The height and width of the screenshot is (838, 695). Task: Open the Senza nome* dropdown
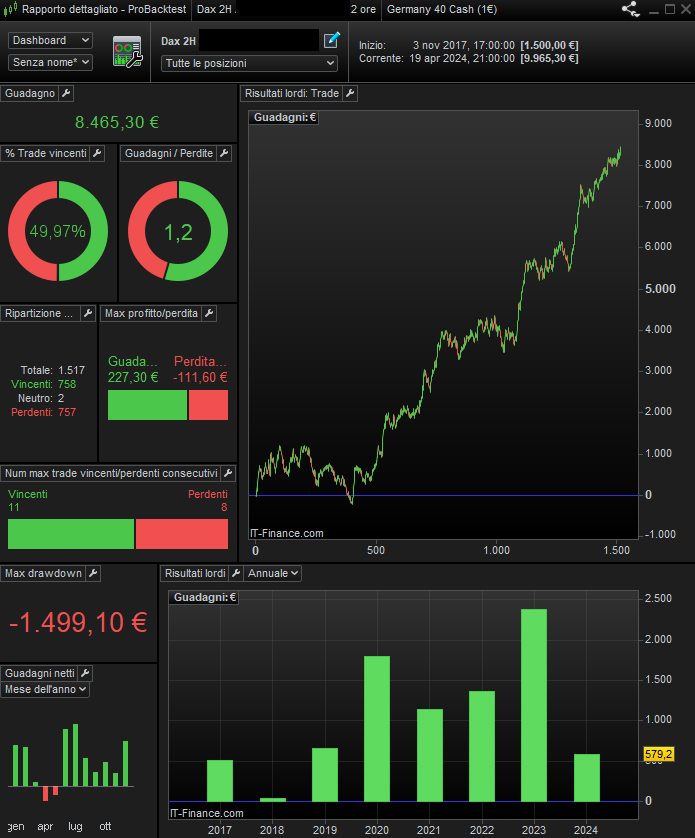point(50,62)
